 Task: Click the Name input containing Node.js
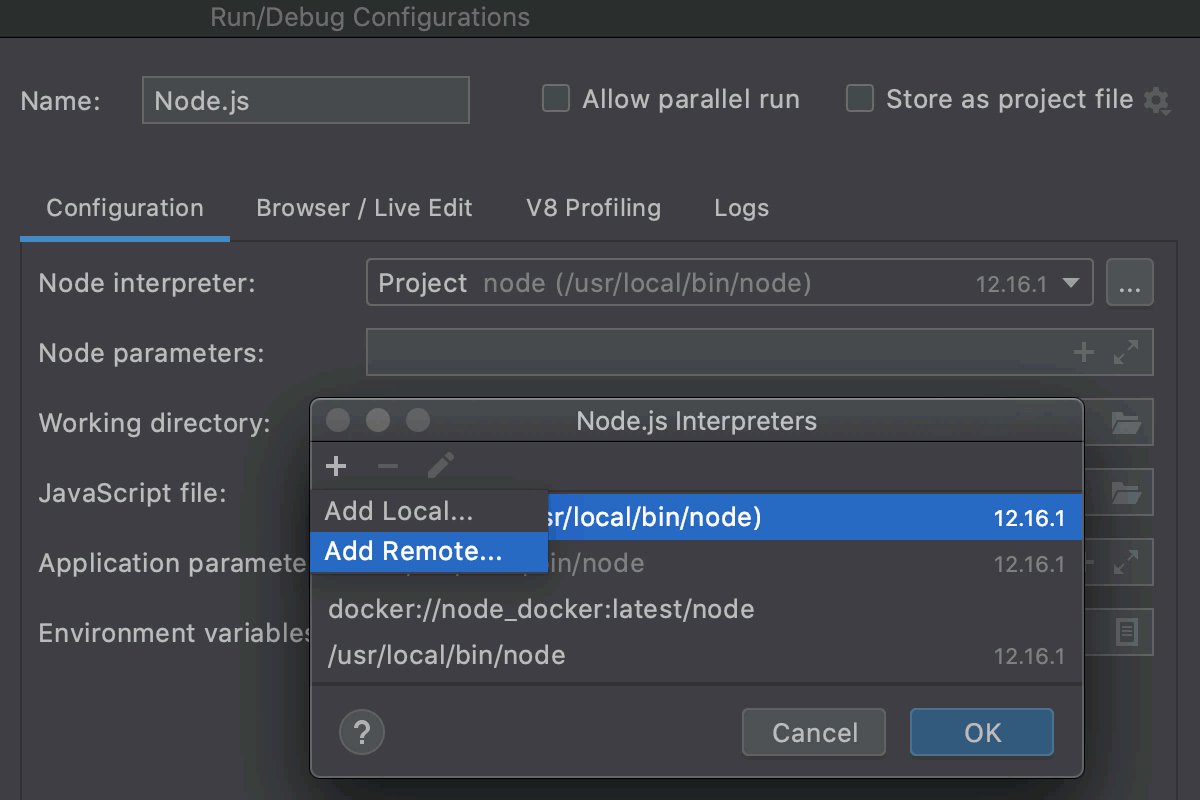[x=305, y=99]
